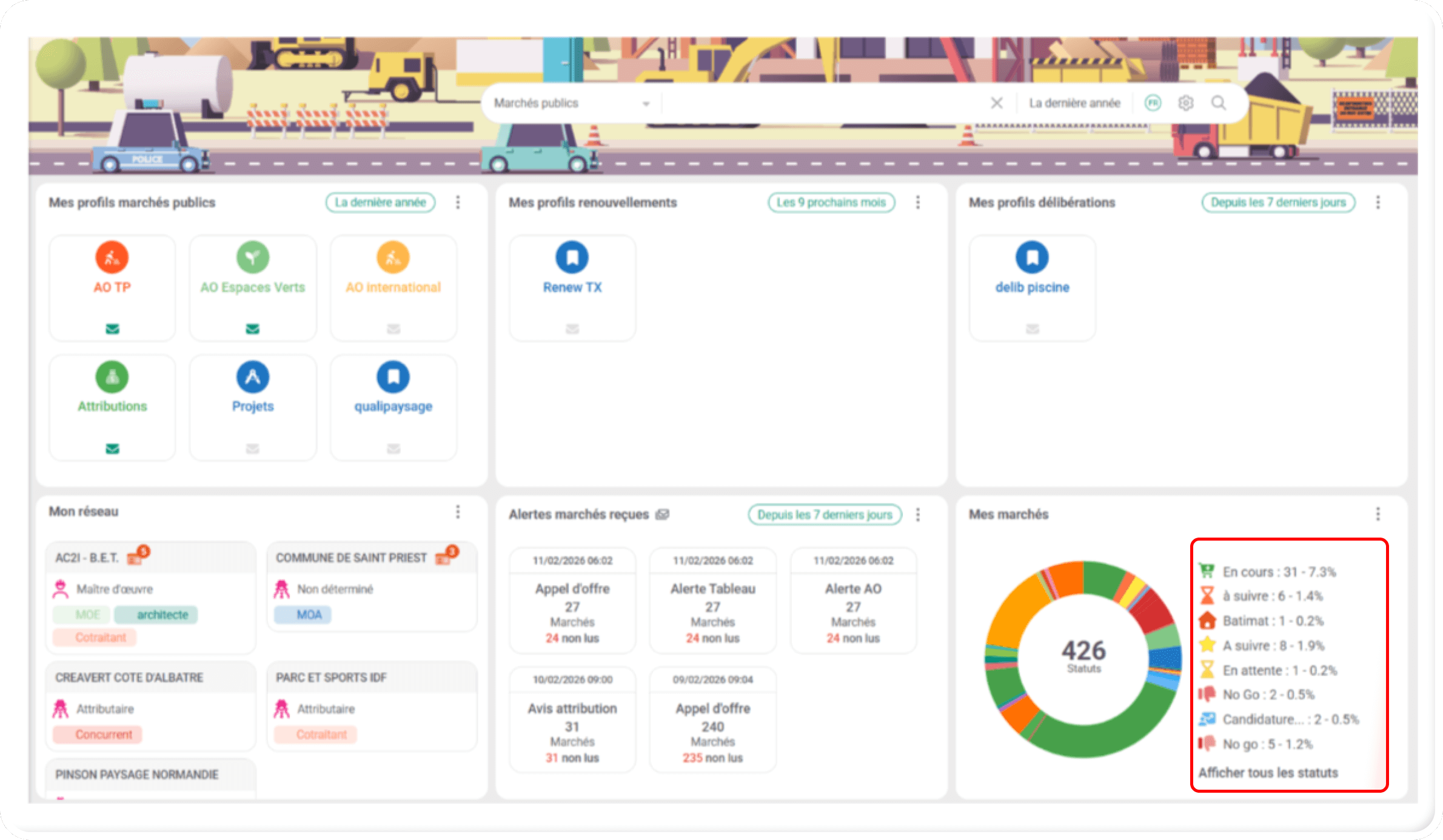The width and height of the screenshot is (1443, 840).
Task: Toggle email alert envelope under AO international
Action: click(393, 329)
